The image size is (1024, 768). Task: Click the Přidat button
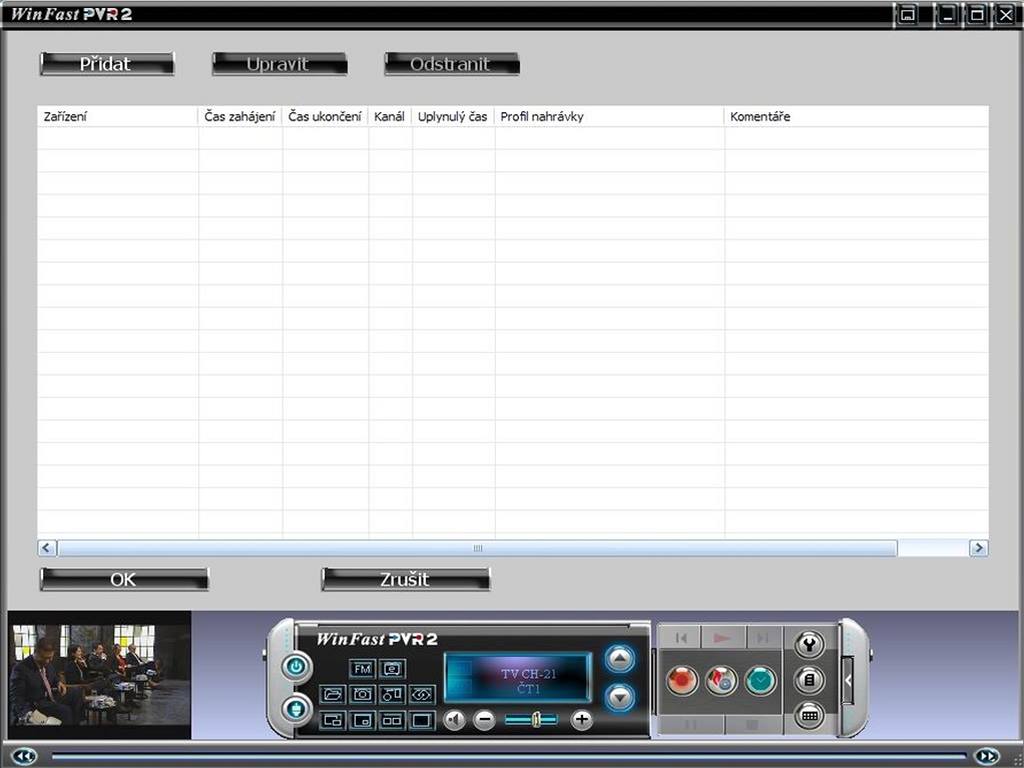107,64
